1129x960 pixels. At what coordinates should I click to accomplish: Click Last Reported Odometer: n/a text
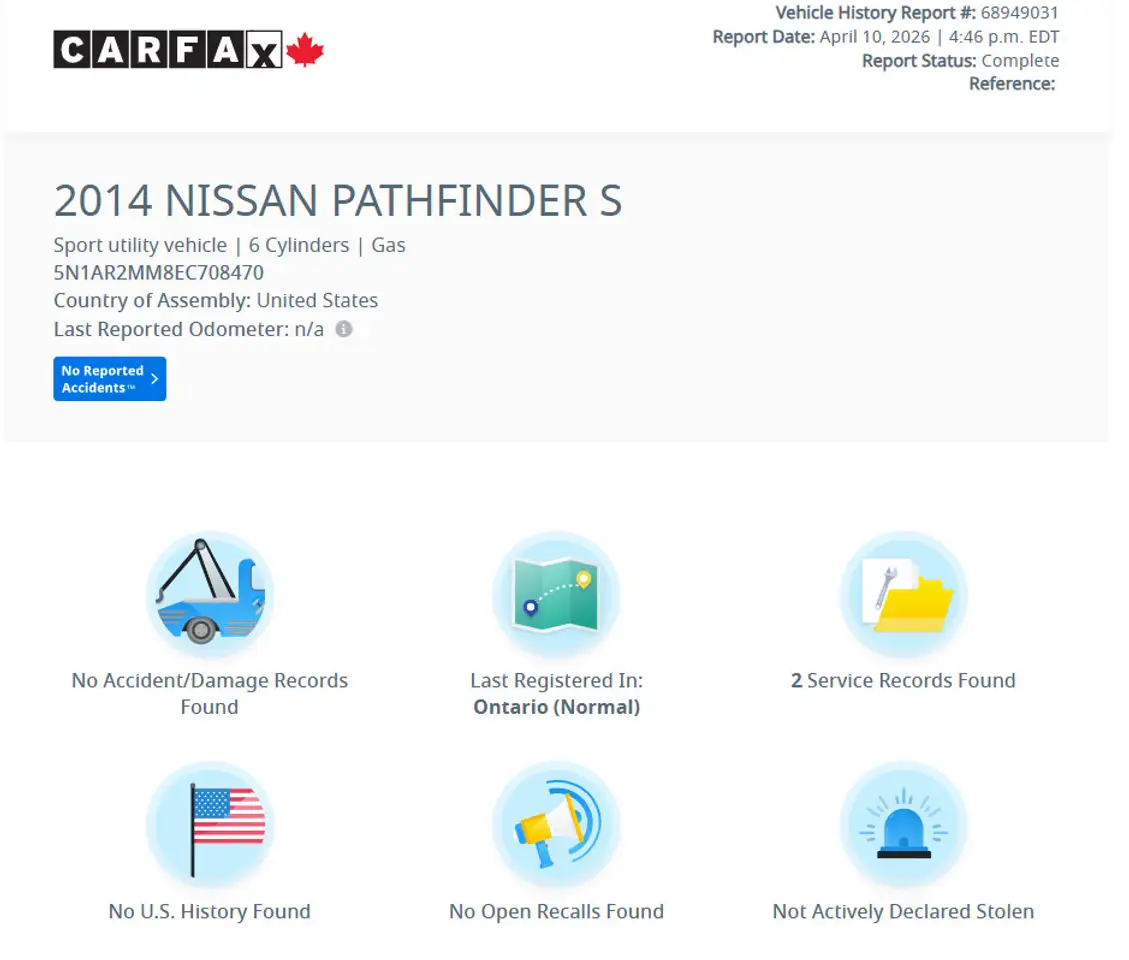coord(189,329)
